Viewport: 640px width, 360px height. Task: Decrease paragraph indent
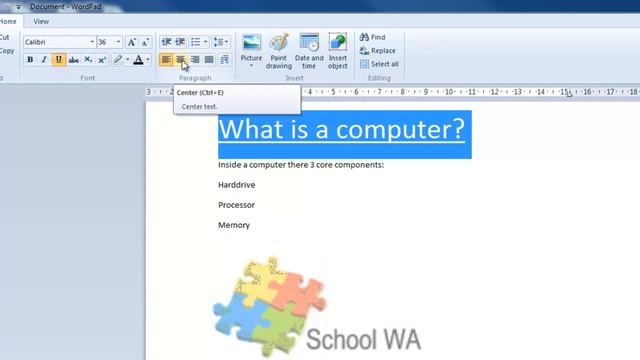[x=166, y=42]
